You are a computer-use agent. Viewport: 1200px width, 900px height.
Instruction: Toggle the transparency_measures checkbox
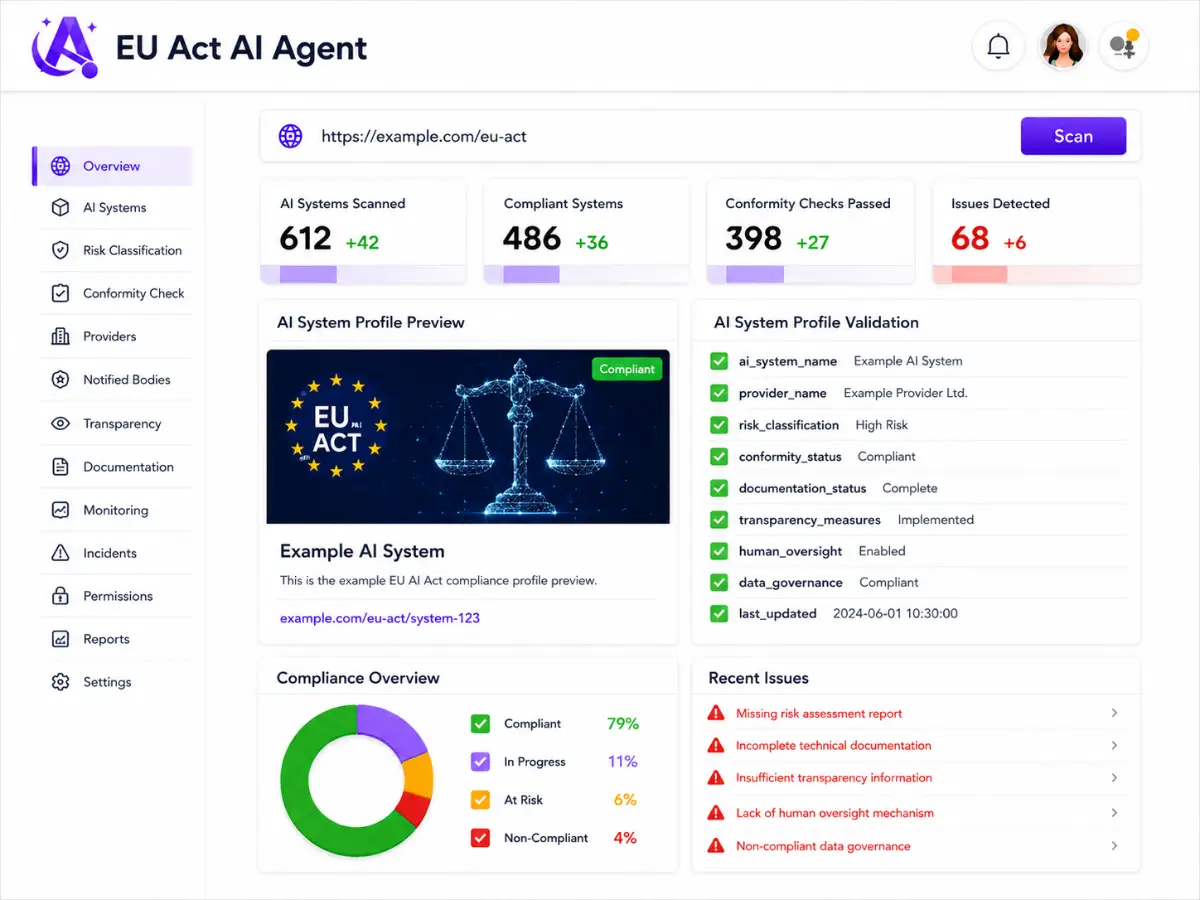(718, 520)
